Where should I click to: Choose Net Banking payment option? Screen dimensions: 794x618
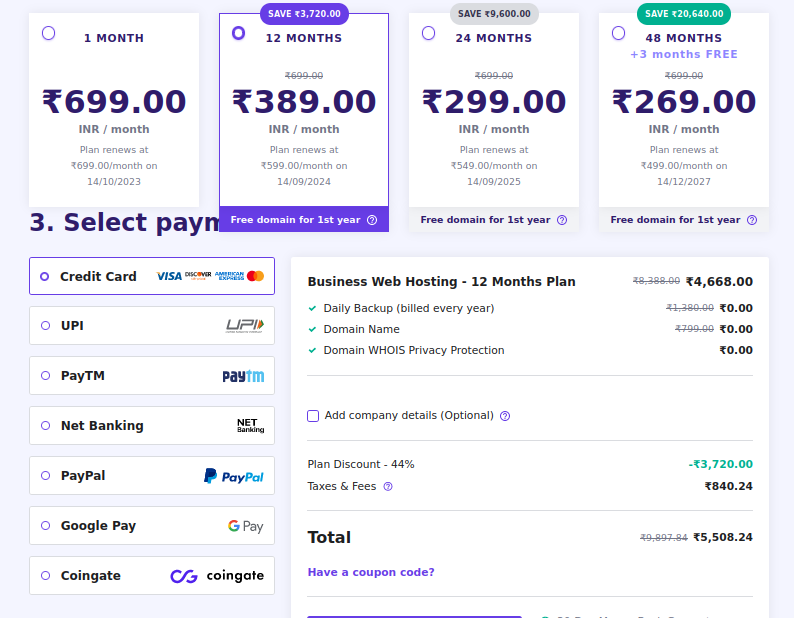(45, 426)
